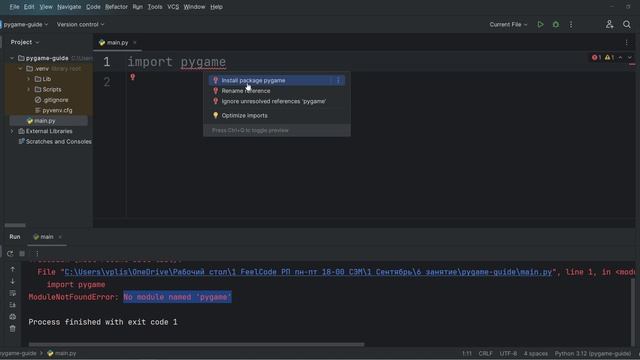The height and width of the screenshot is (360, 640).
Task: Open the add user account icon
Action: tap(609, 24)
